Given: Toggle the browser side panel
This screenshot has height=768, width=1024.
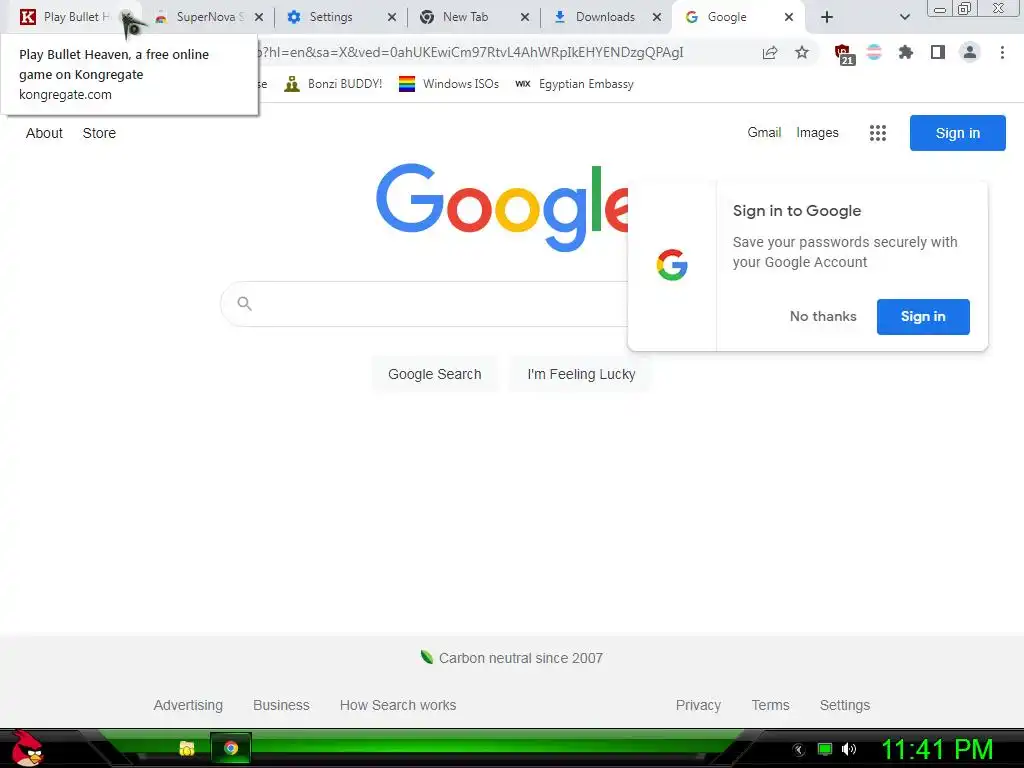Looking at the screenshot, I should pos(938,52).
